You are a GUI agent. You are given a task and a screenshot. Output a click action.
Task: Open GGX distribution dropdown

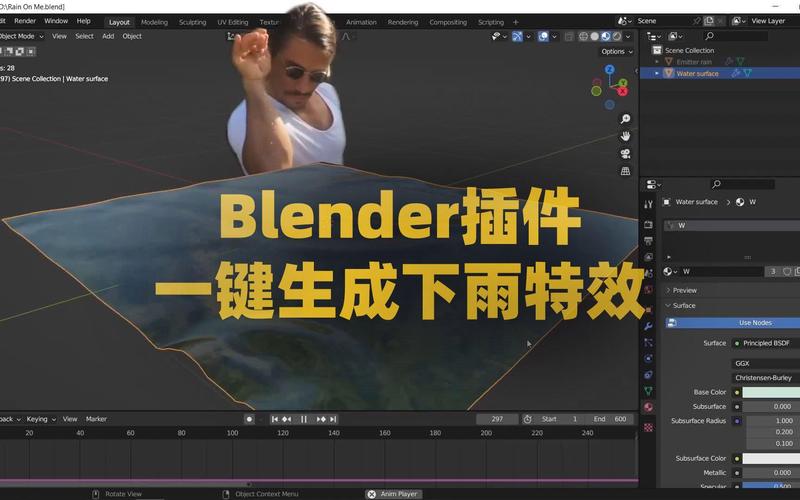pyautogui.click(x=765, y=363)
